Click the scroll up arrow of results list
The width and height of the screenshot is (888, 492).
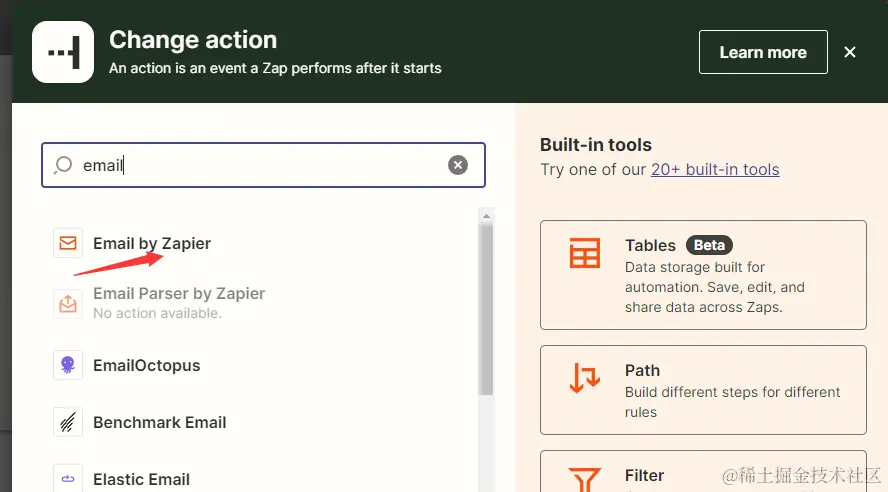[x=486, y=216]
